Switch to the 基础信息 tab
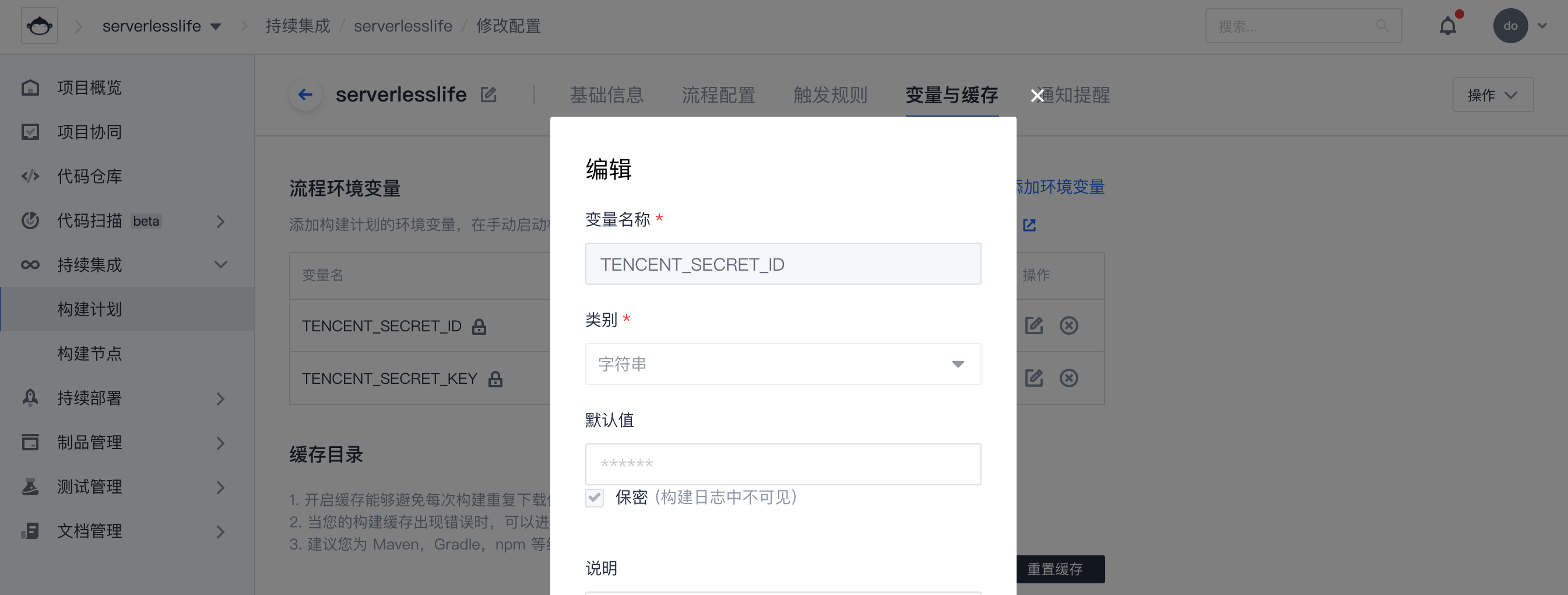The height and width of the screenshot is (595, 1568). tap(606, 95)
